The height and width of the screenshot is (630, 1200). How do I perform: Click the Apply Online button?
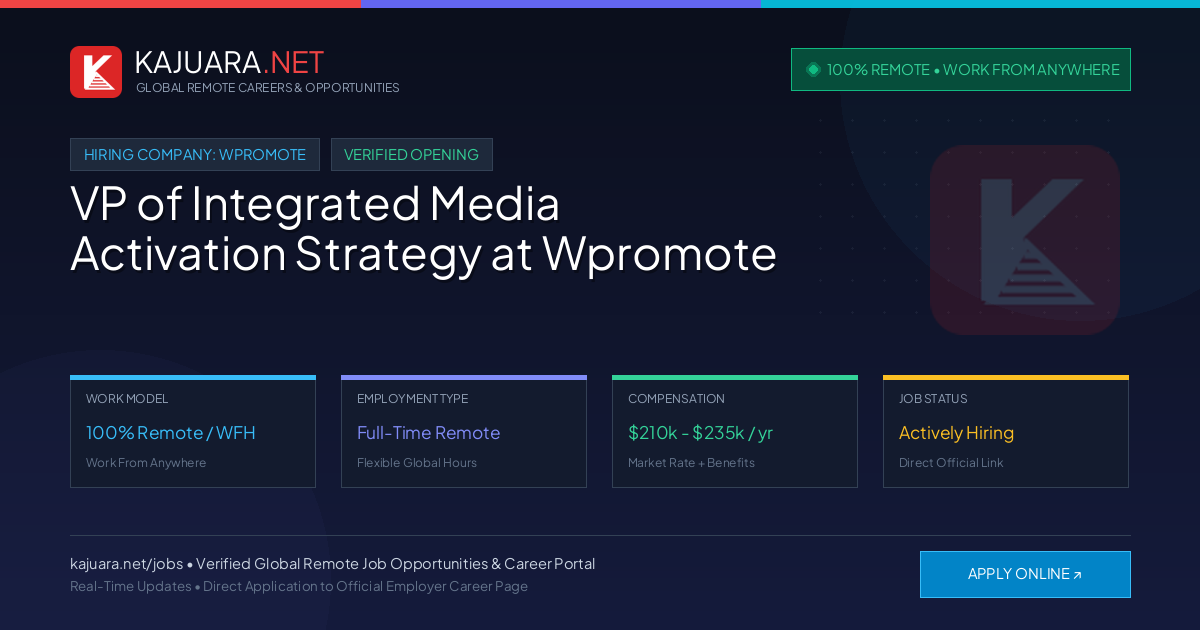click(1025, 574)
